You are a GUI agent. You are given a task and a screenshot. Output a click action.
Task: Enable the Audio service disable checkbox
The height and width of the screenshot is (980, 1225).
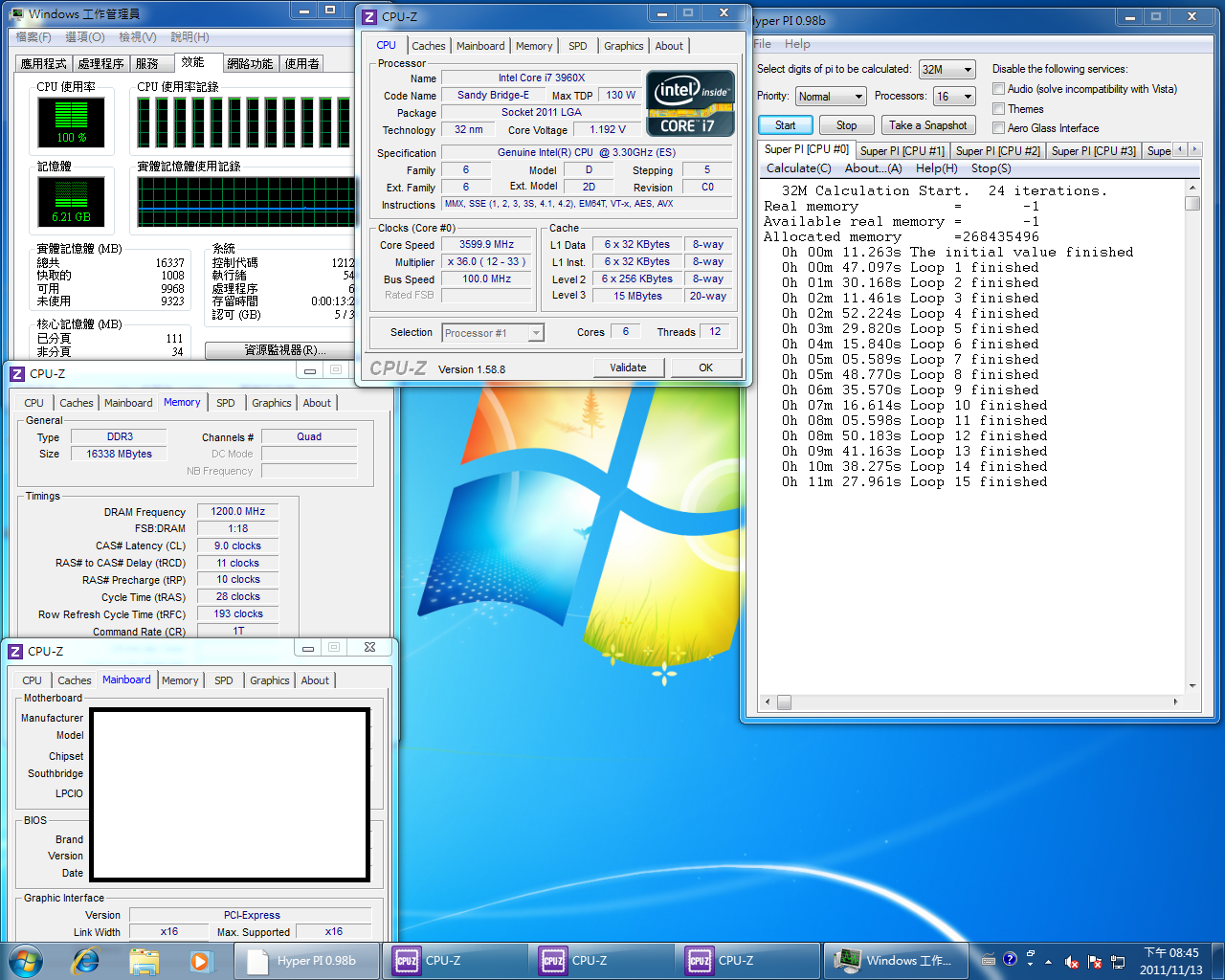coord(998,89)
